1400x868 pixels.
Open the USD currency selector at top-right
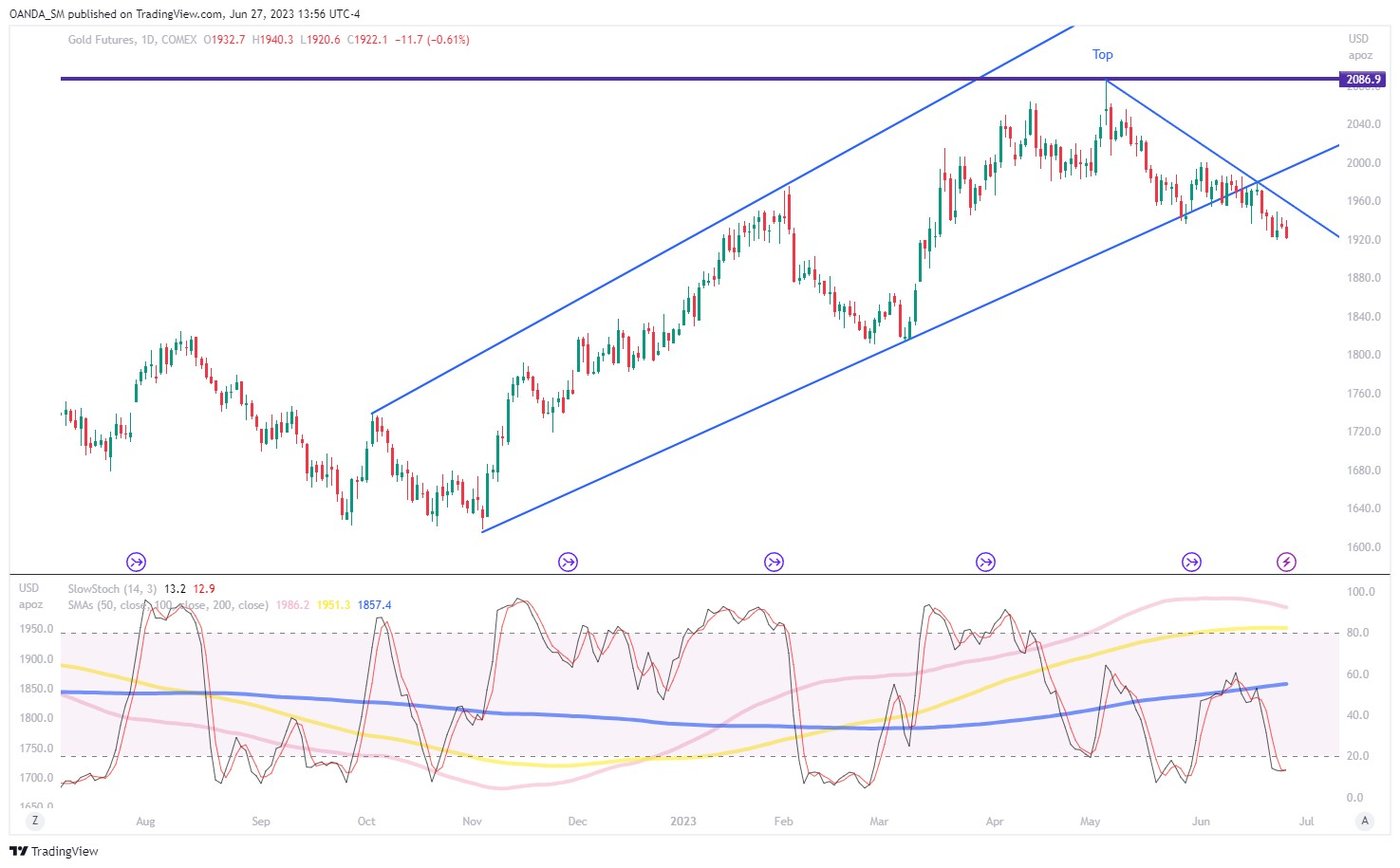coord(1358,39)
